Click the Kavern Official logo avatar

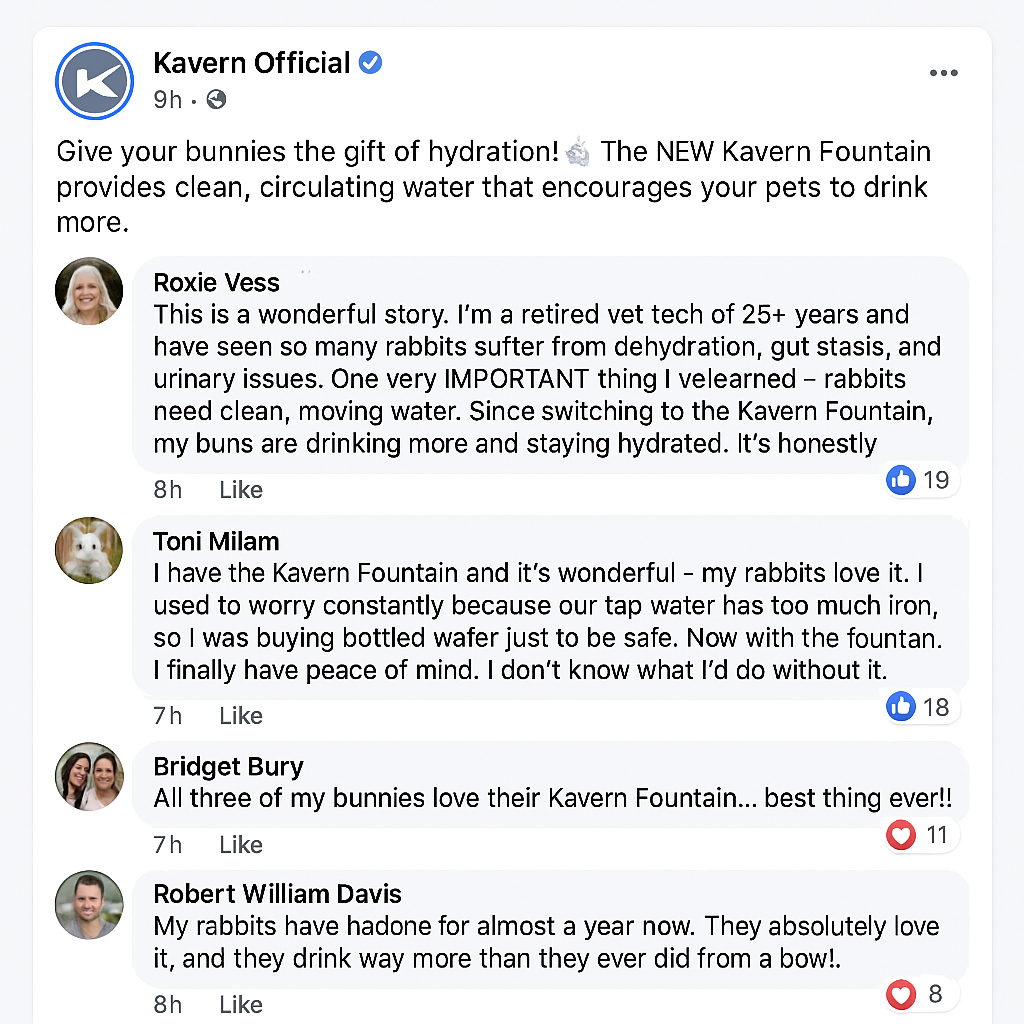pos(96,80)
